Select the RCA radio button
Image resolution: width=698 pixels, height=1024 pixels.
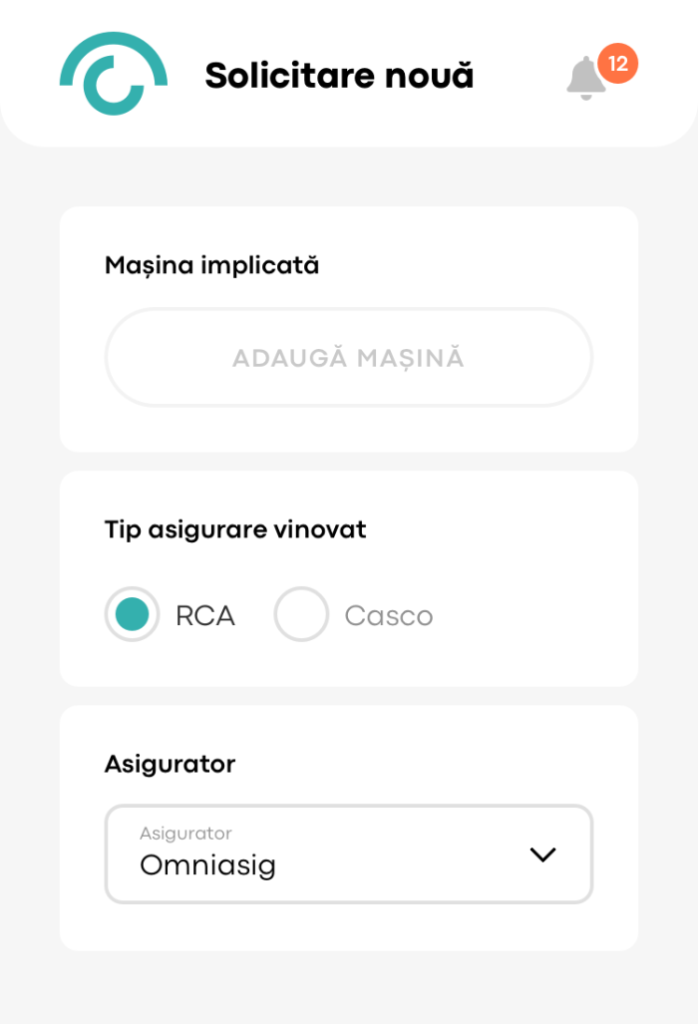pyautogui.click(x=132, y=614)
